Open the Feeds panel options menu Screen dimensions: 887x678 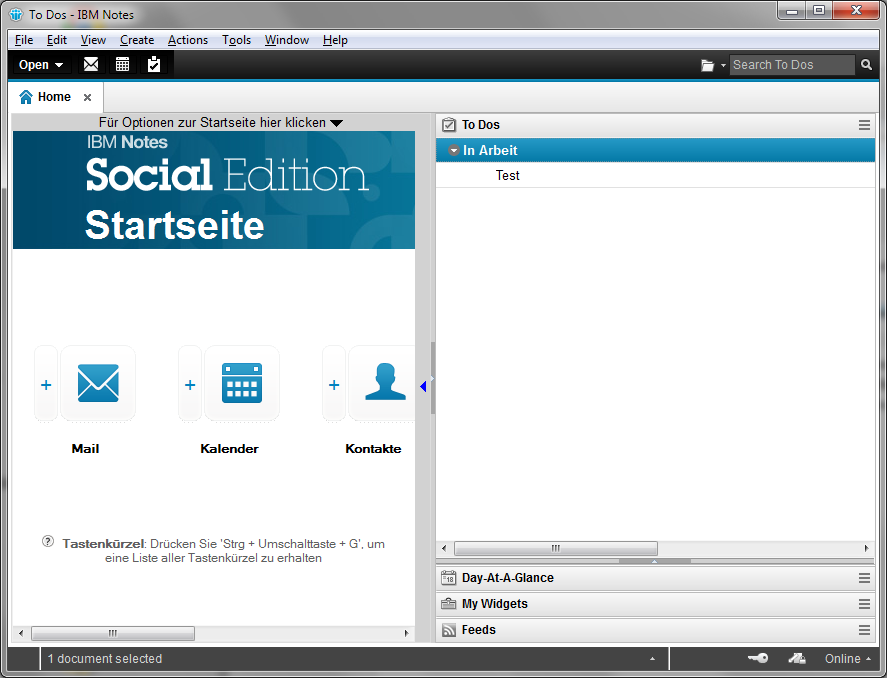[x=862, y=630]
